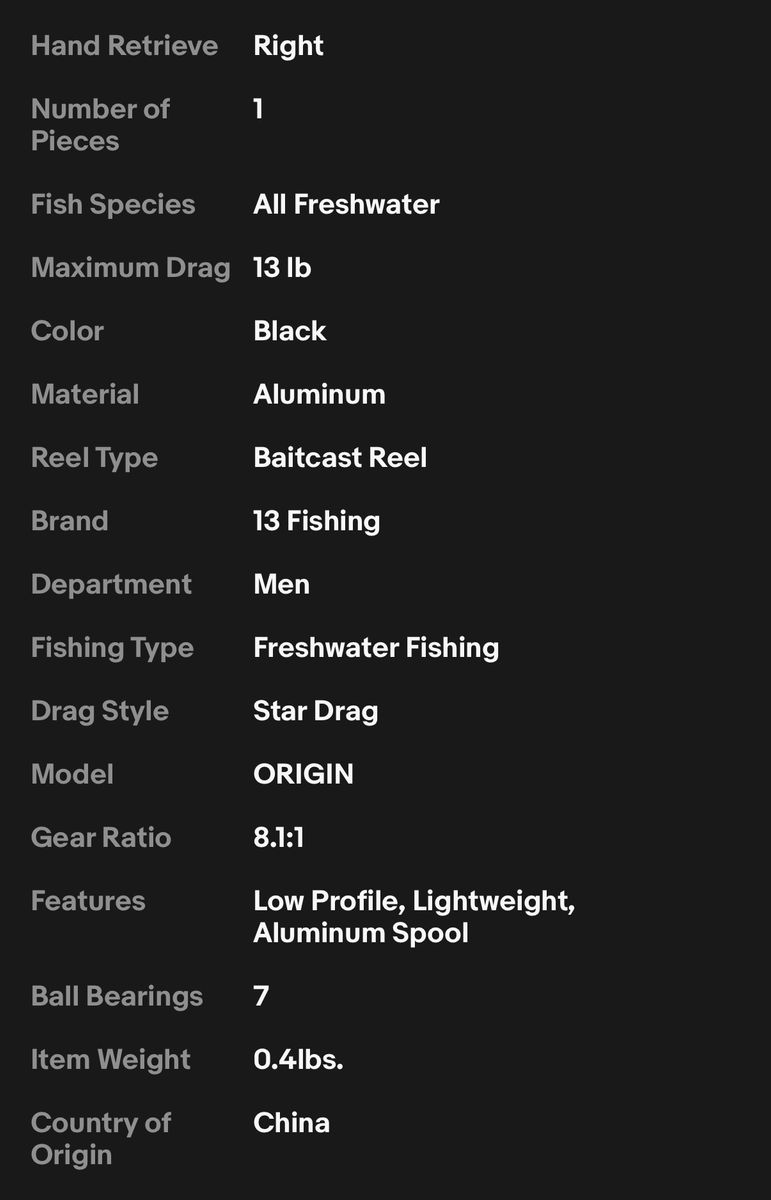Select the 'China' country value
The width and height of the screenshot is (771, 1200).
[291, 1122]
